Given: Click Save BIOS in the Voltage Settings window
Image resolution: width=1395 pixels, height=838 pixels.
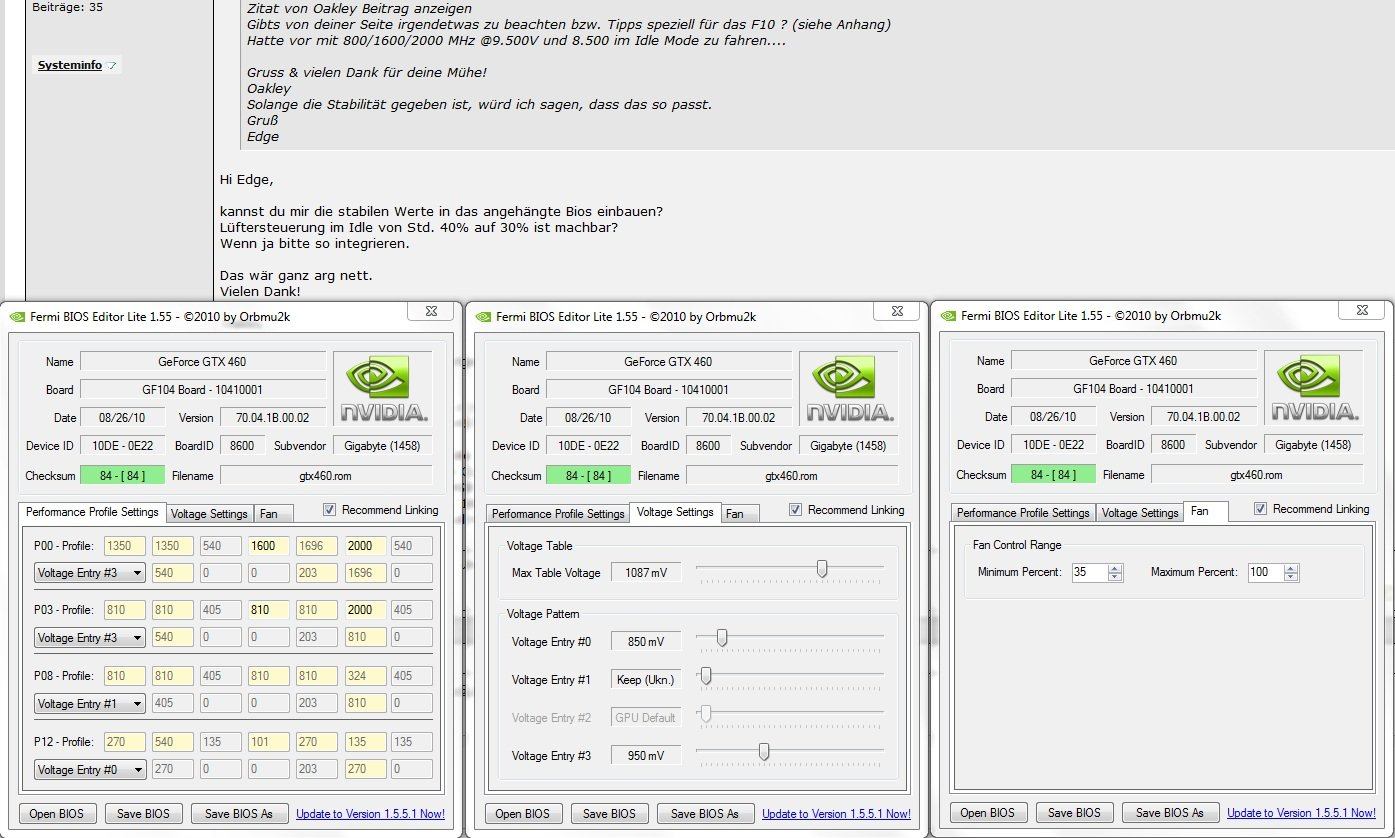Looking at the screenshot, I should tap(609, 813).
